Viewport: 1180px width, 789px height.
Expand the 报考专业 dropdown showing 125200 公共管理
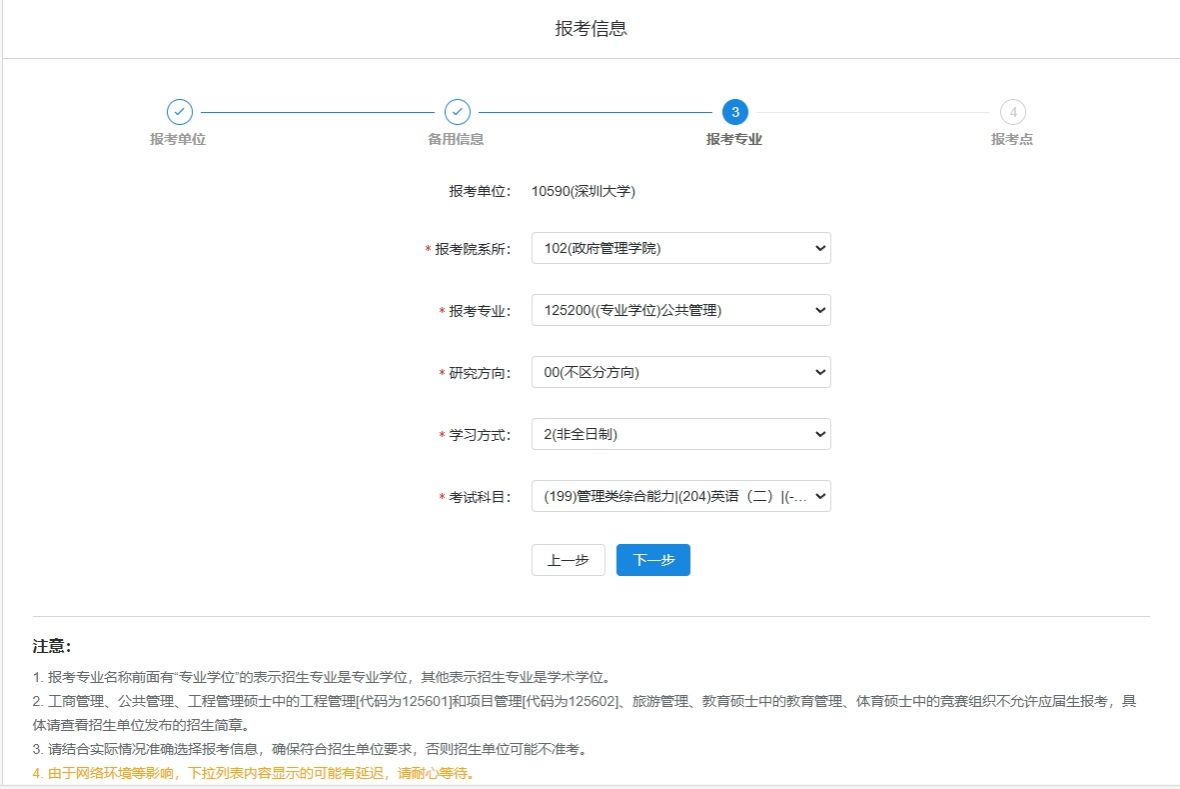[x=680, y=311]
